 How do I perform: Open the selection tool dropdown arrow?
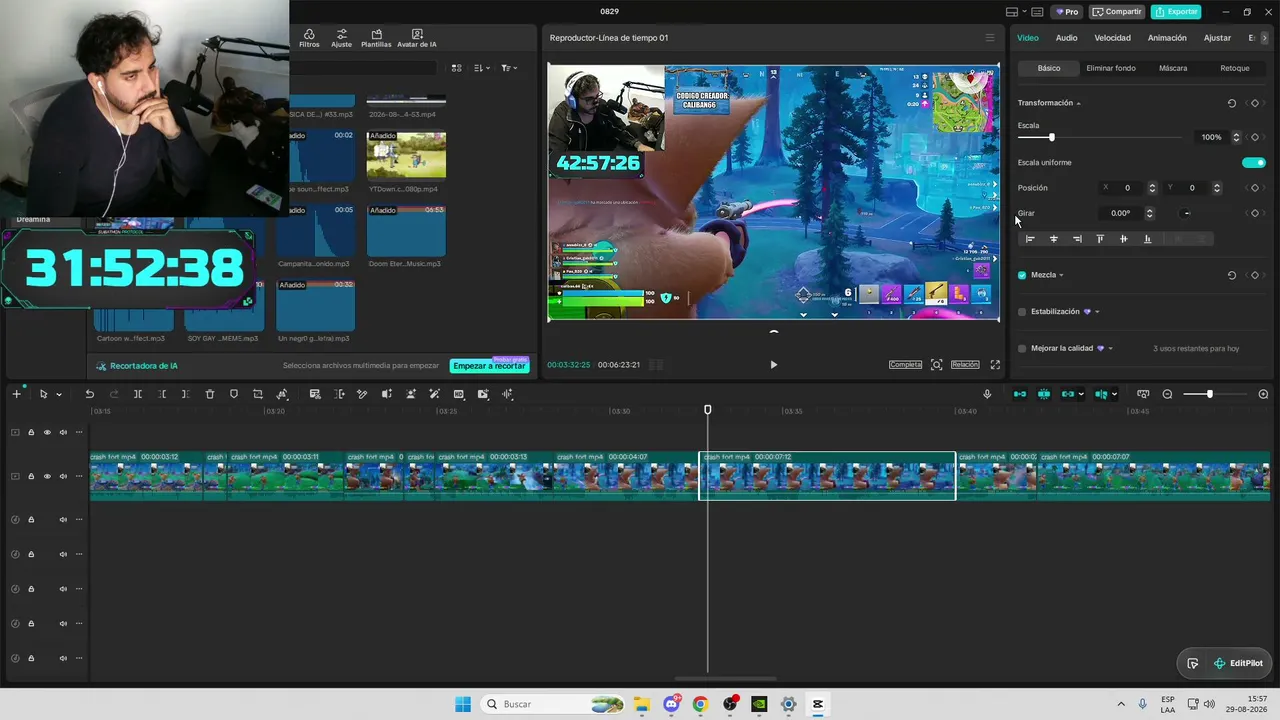pyautogui.click(x=59, y=395)
